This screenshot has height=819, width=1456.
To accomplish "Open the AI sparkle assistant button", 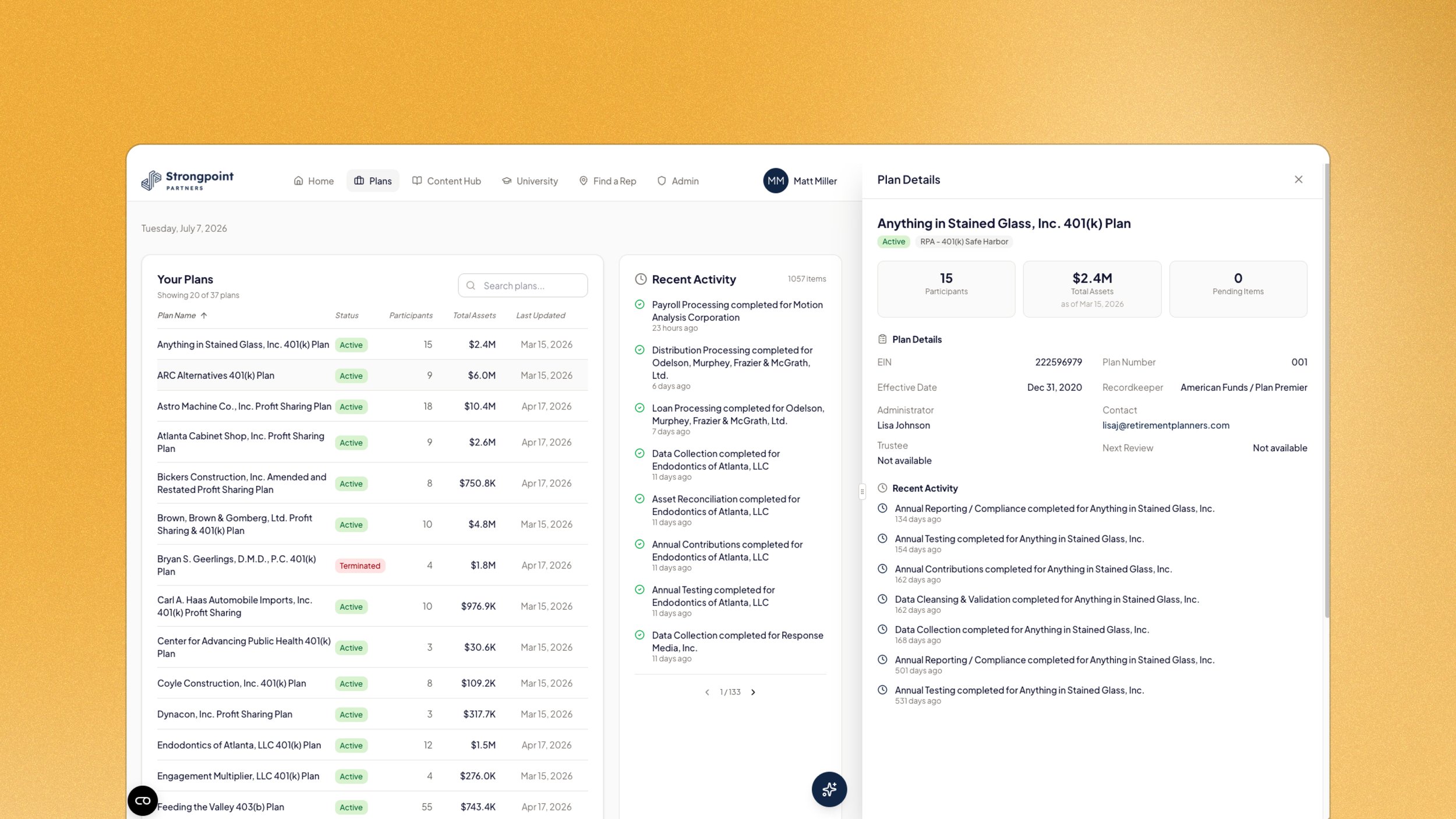I will point(829,789).
